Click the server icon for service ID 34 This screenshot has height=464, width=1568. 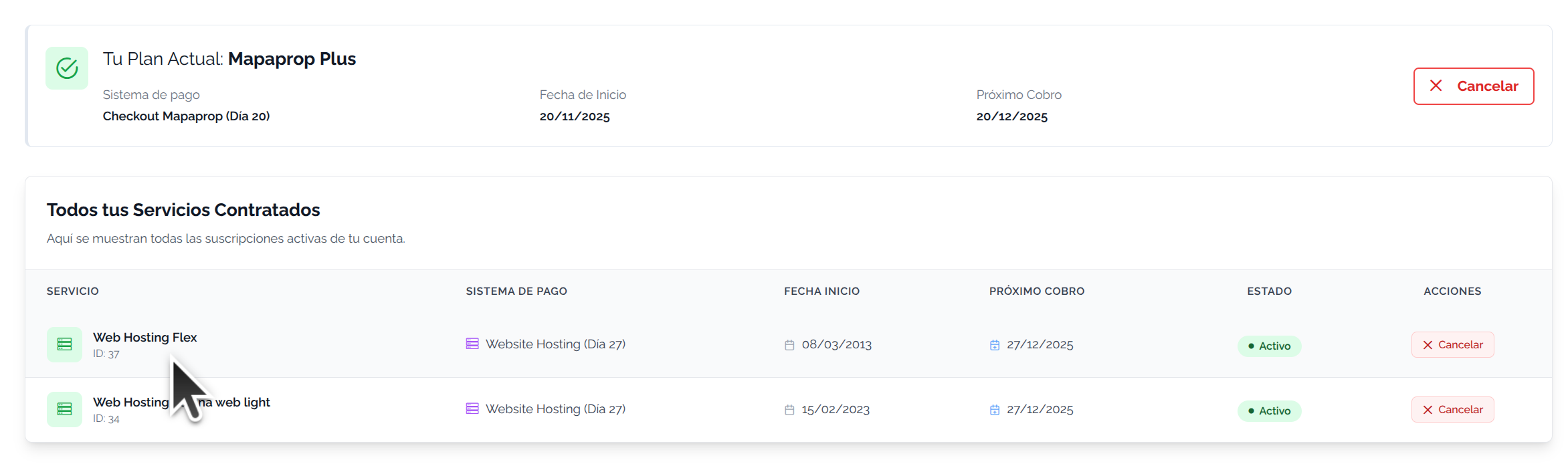pos(64,409)
